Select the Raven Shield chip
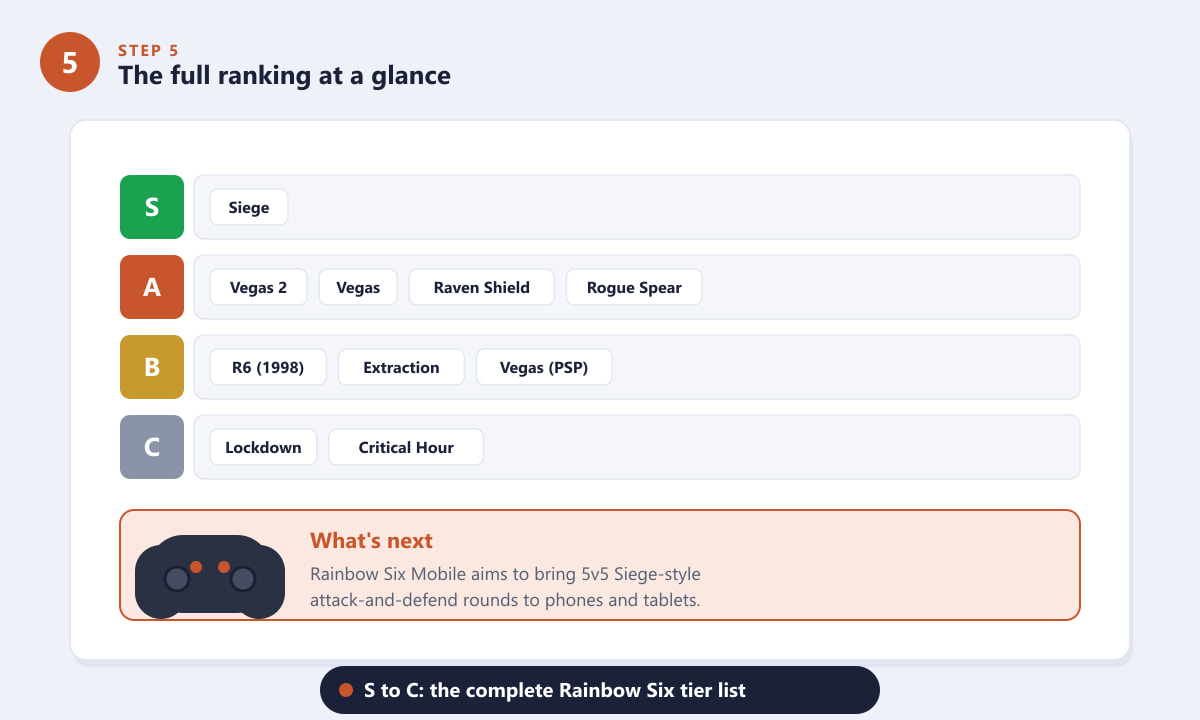Viewport: 1200px width, 720px height. tap(482, 287)
